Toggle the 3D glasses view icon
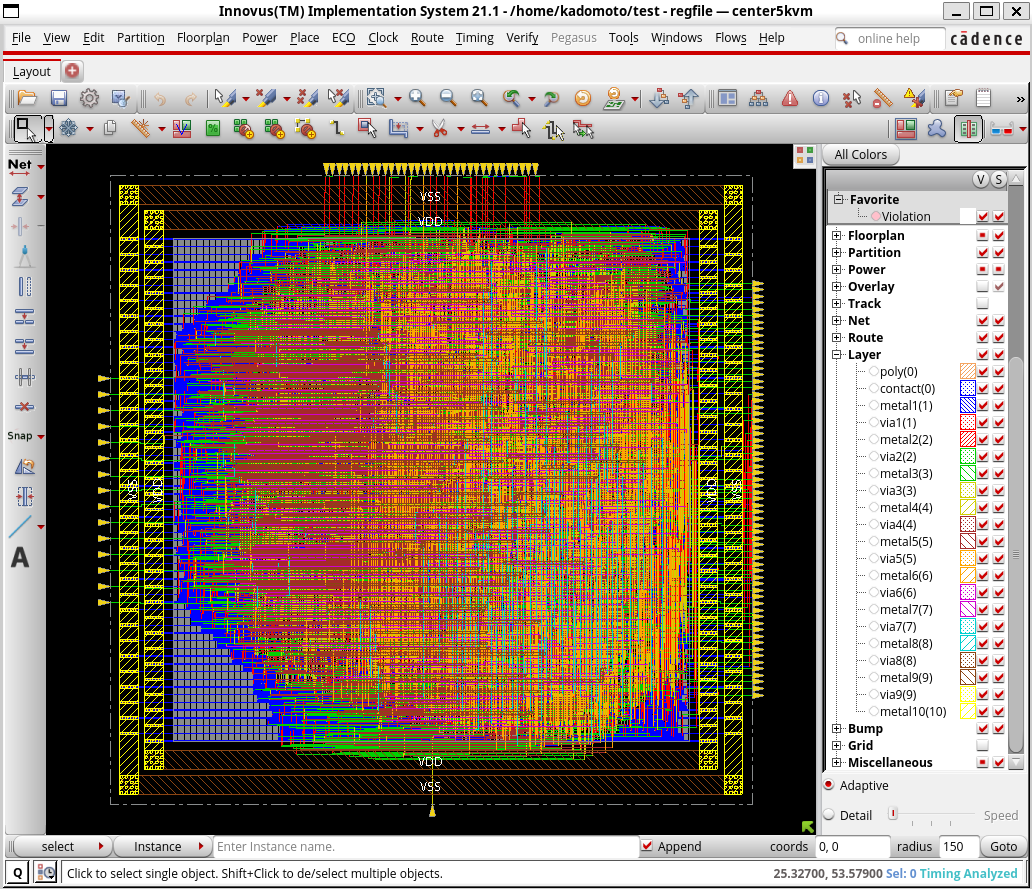1032x889 pixels. (x=1001, y=129)
